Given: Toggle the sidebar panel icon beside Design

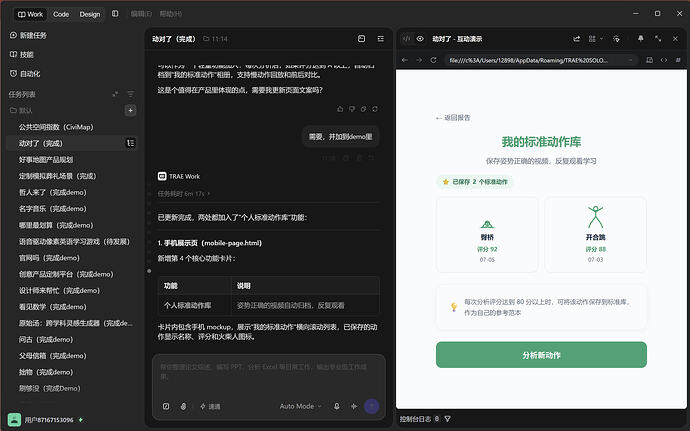Looking at the screenshot, I should click(x=115, y=14).
